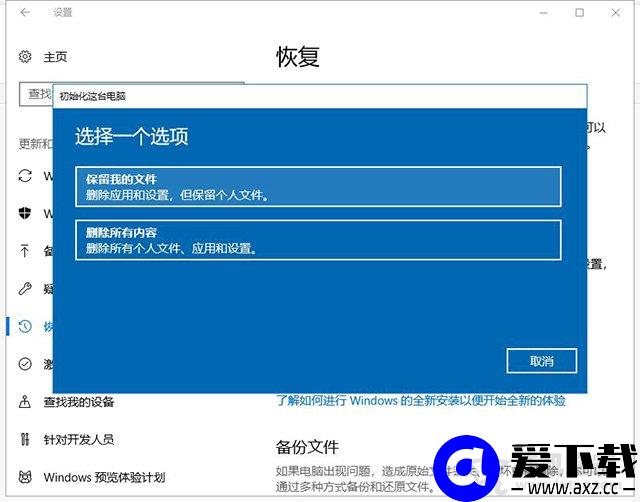Open the Activation checkmark circle icon
This screenshot has width=640, height=502.
click(x=25, y=364)
